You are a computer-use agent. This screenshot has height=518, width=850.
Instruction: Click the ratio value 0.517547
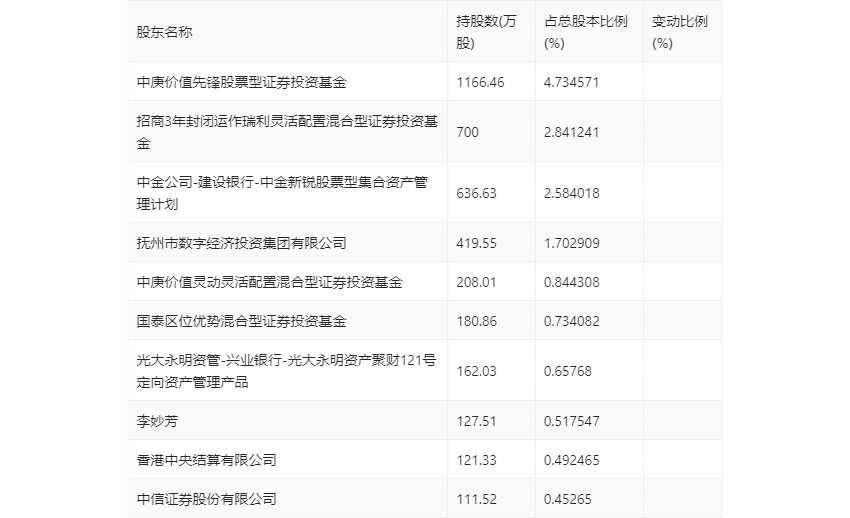point(571,421)
